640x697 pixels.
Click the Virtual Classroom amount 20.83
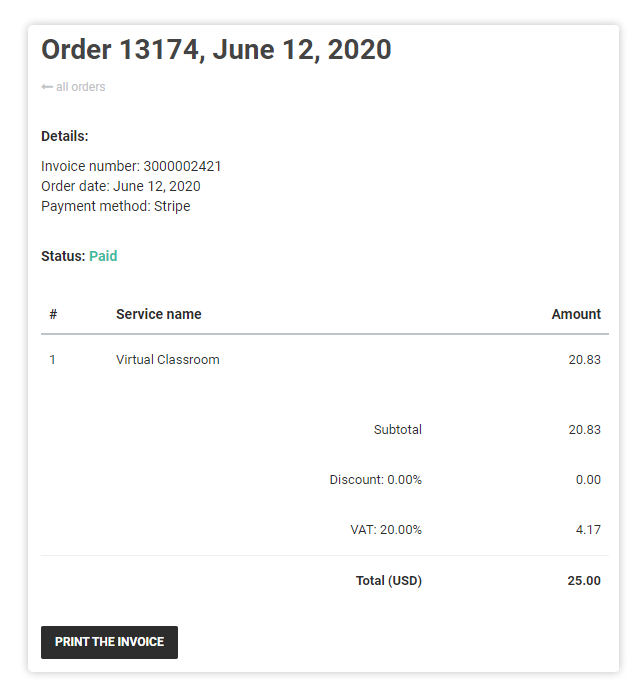(x=584, y=360)
